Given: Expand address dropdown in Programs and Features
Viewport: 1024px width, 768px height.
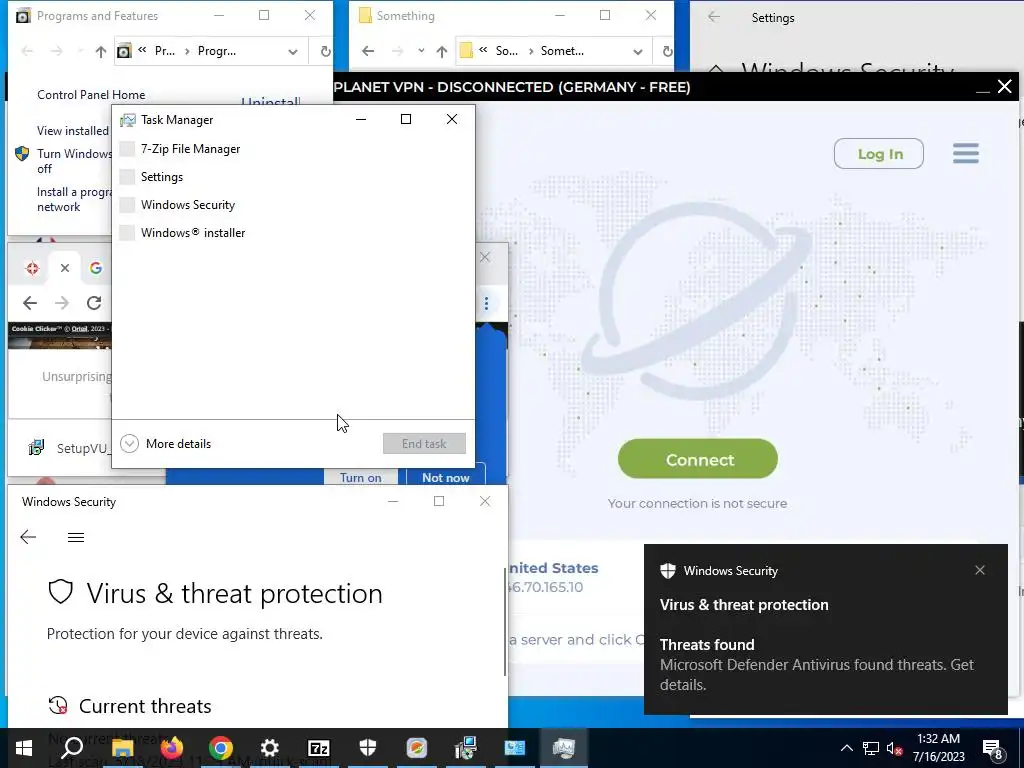Looking at the screenshot, I should coord(293,52).
